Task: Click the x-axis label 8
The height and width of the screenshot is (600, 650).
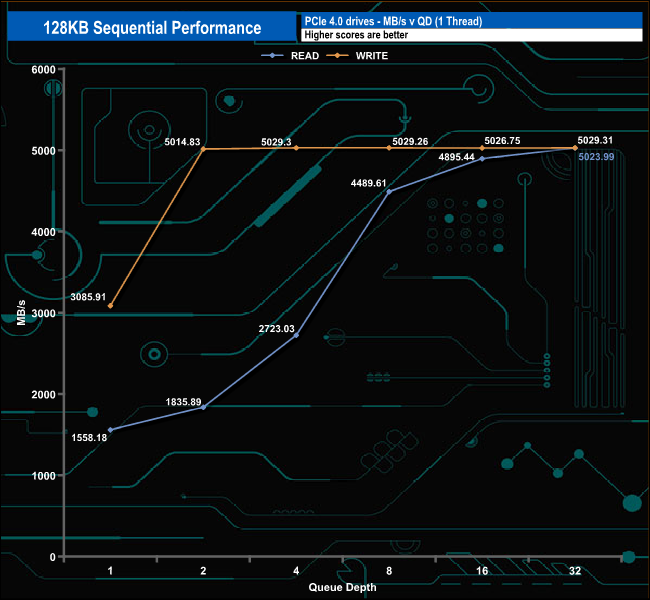Action: (x=389, y=571)
